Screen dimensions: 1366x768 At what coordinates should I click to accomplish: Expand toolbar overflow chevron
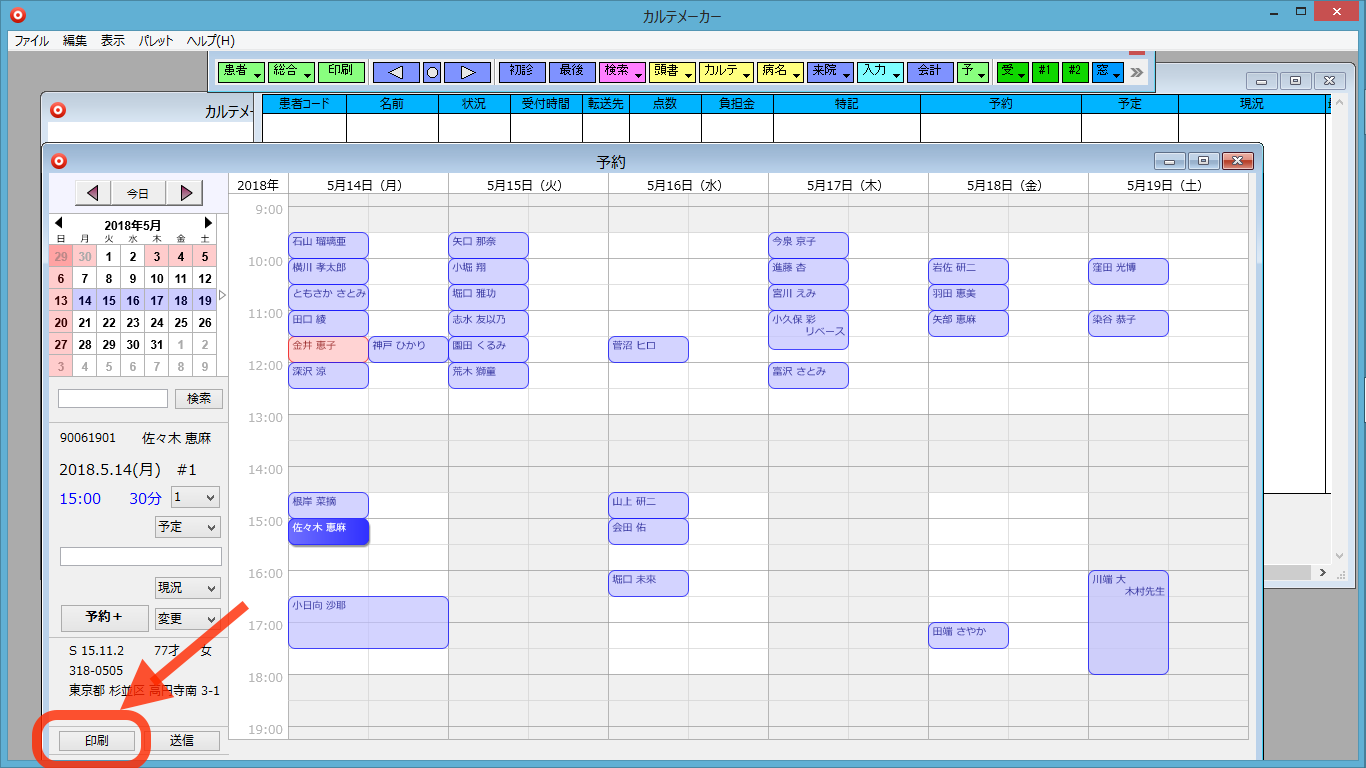1136,72
